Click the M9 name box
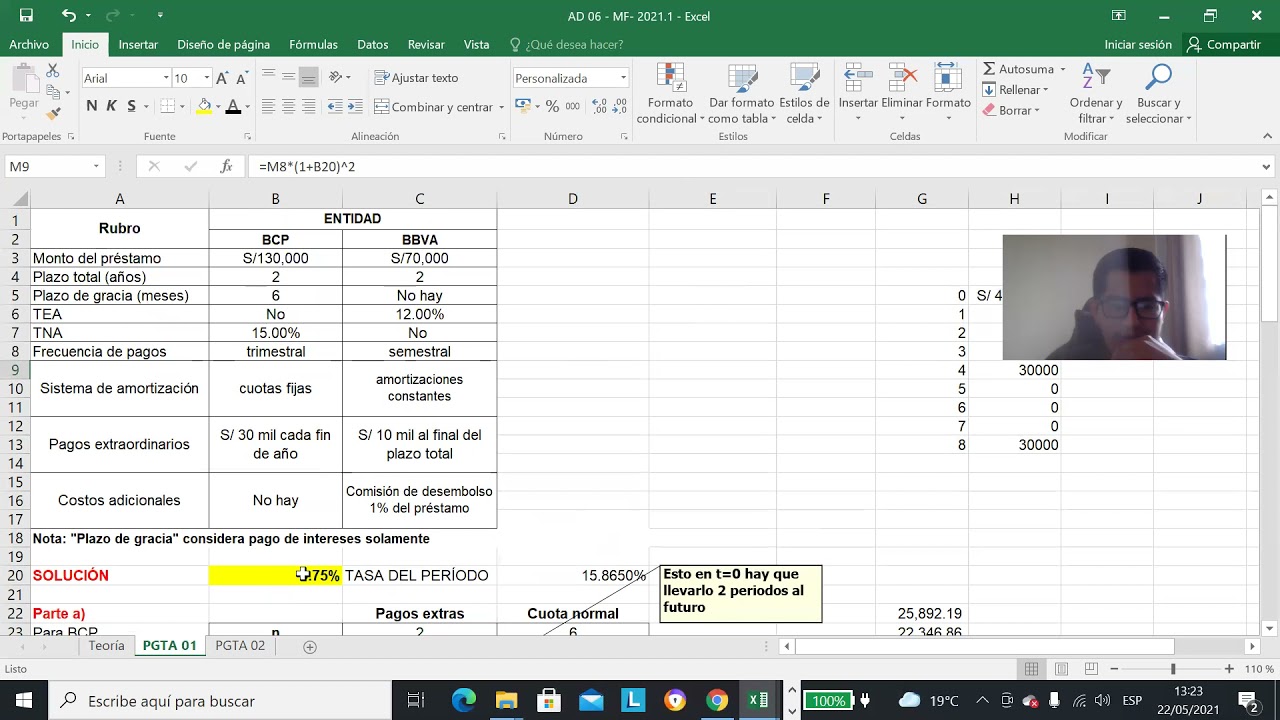 pyautogui.click(x=54, y=167)
